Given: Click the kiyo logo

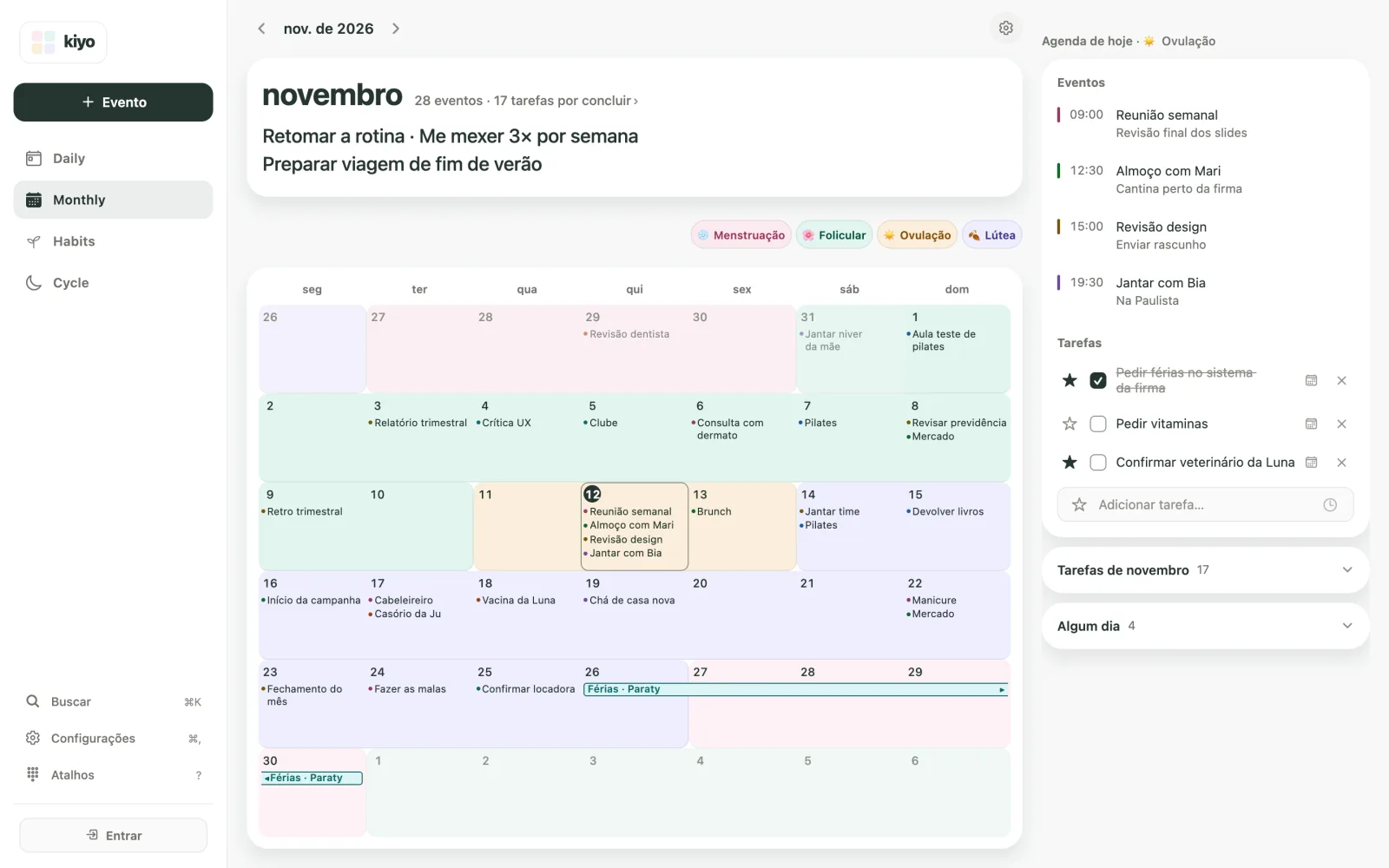Looking at the screenshot, I should (63, 42).
